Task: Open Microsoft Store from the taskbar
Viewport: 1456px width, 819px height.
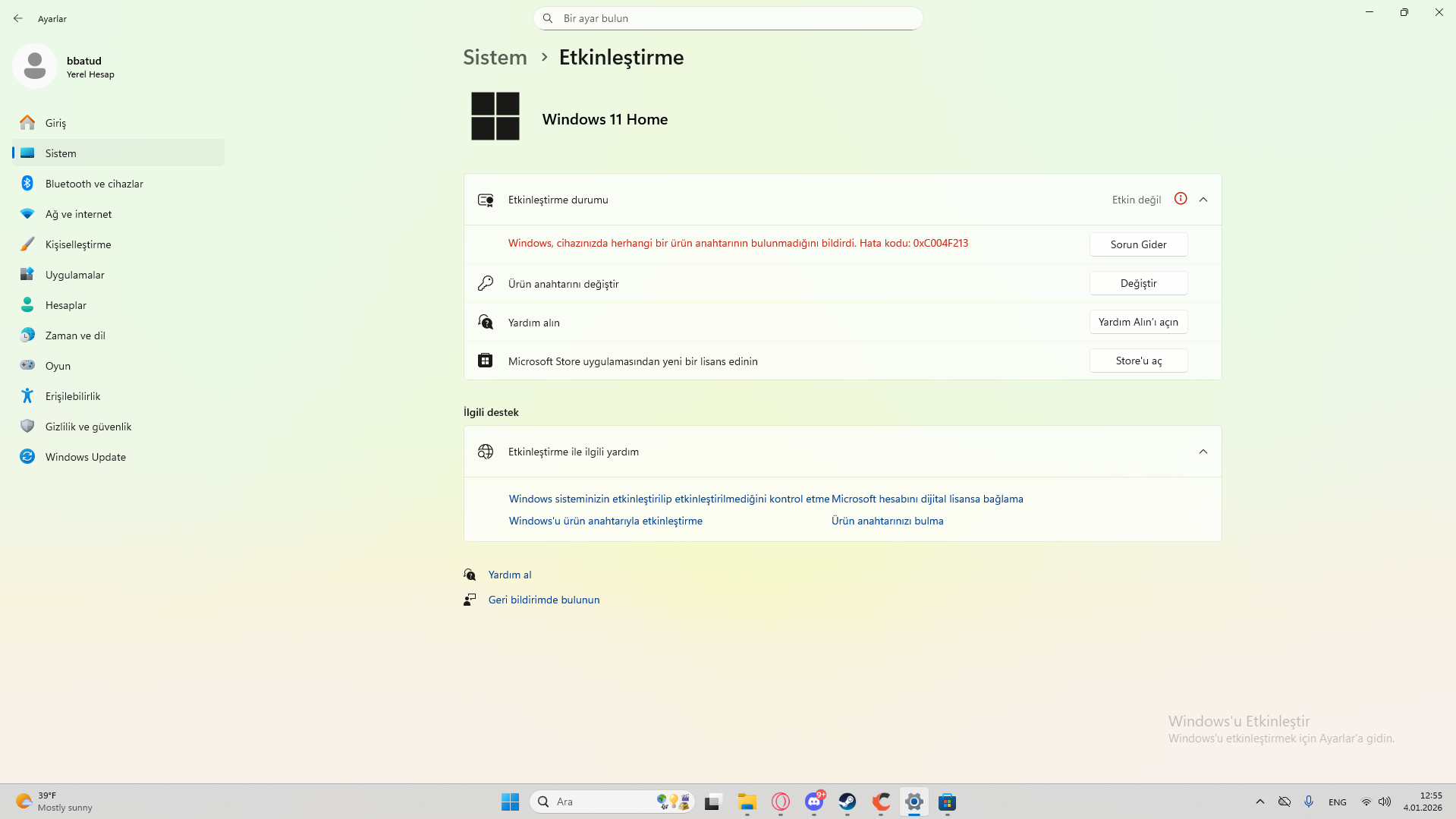Action: coord(948,802)
